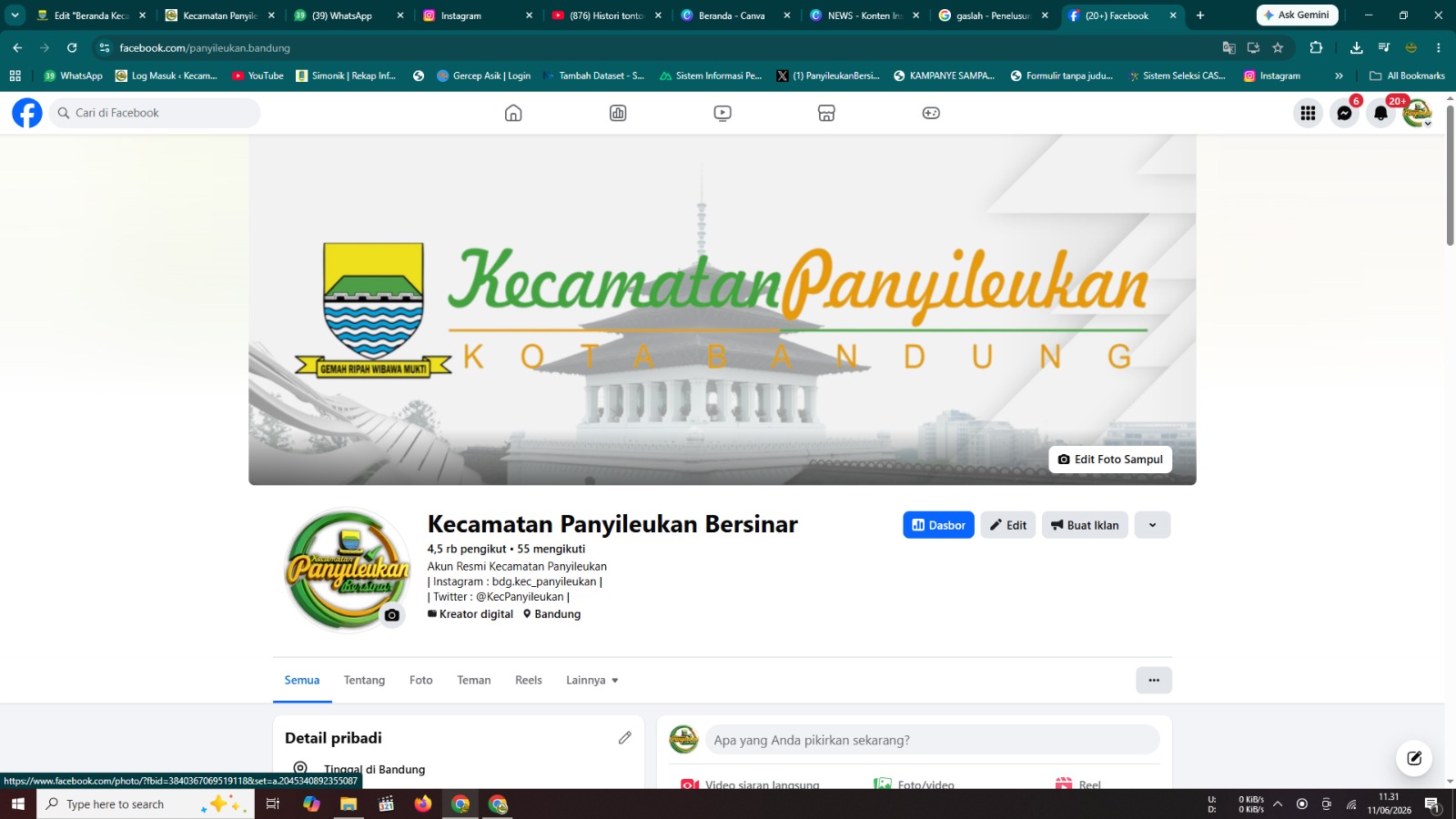1456x819 pixels.
Task: Expand the Lainnya dropdown
Action: coord(592,680)
